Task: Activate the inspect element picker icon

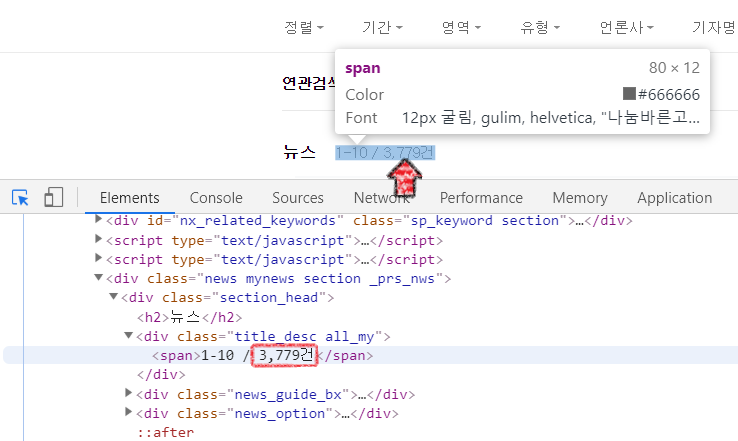Action: coord(20,198)
